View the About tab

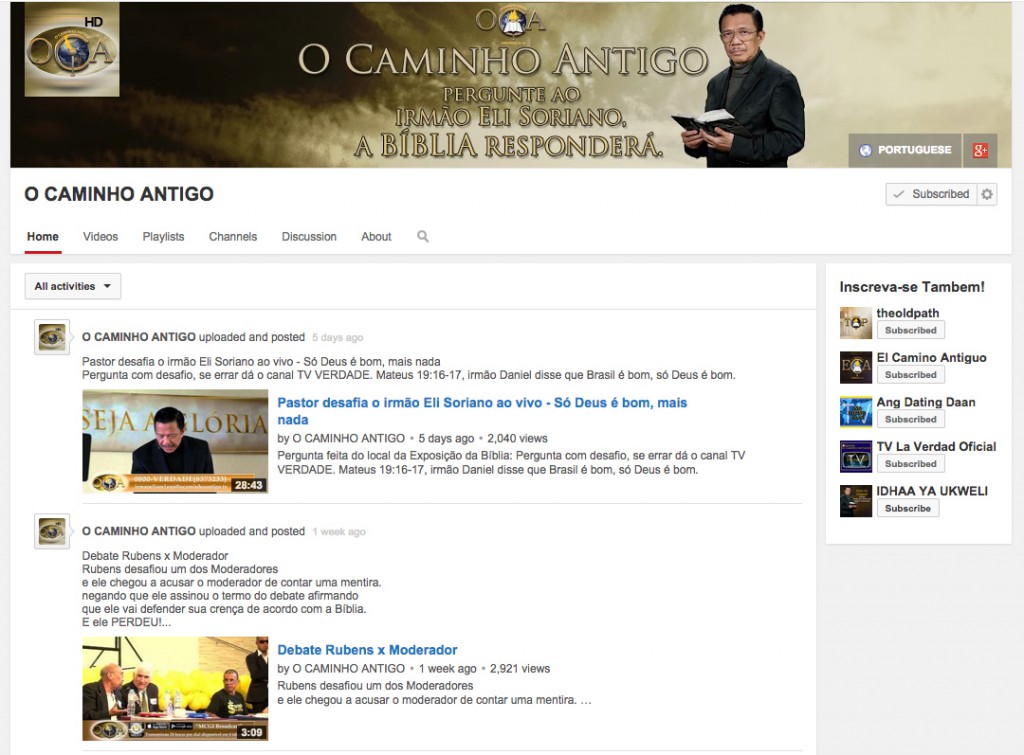[x=376, y=236]
